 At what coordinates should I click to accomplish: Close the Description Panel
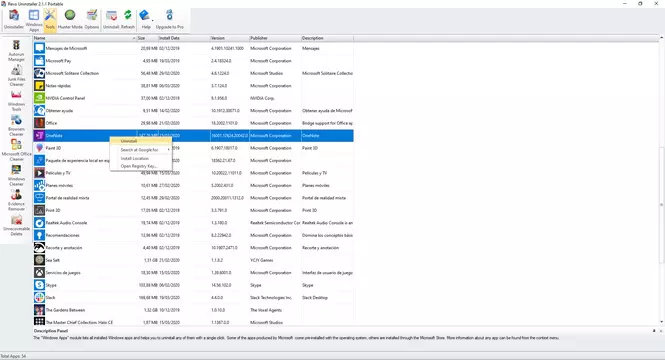click(661, 331)
